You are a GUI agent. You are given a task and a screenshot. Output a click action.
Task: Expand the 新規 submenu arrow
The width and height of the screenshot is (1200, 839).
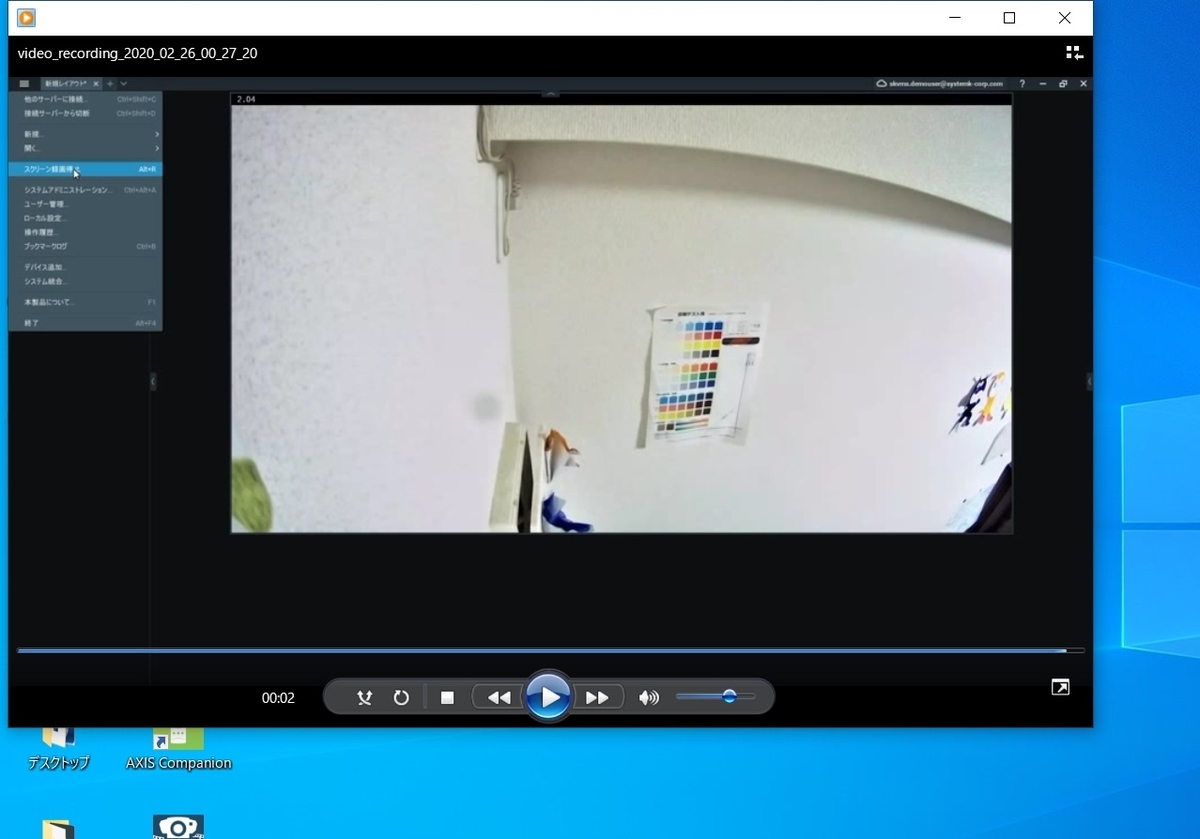tap(156, 133)
